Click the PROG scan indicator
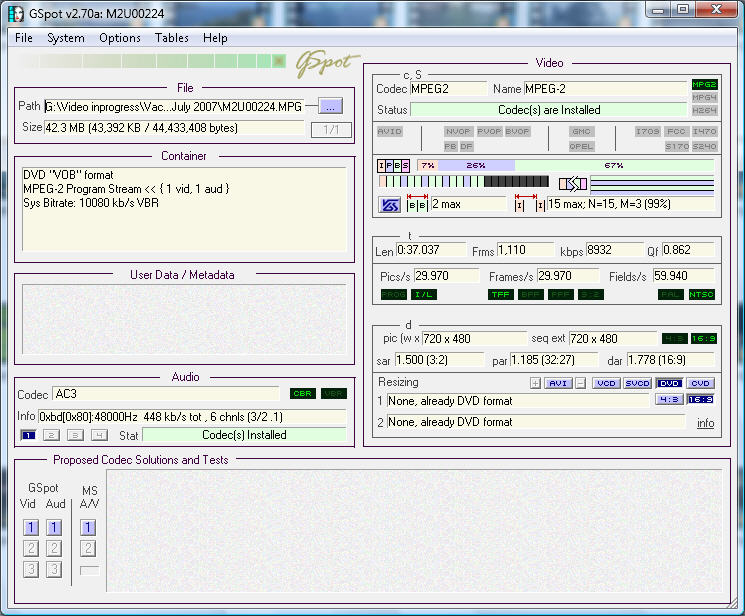The image size is (745, 616). point(393,295)
